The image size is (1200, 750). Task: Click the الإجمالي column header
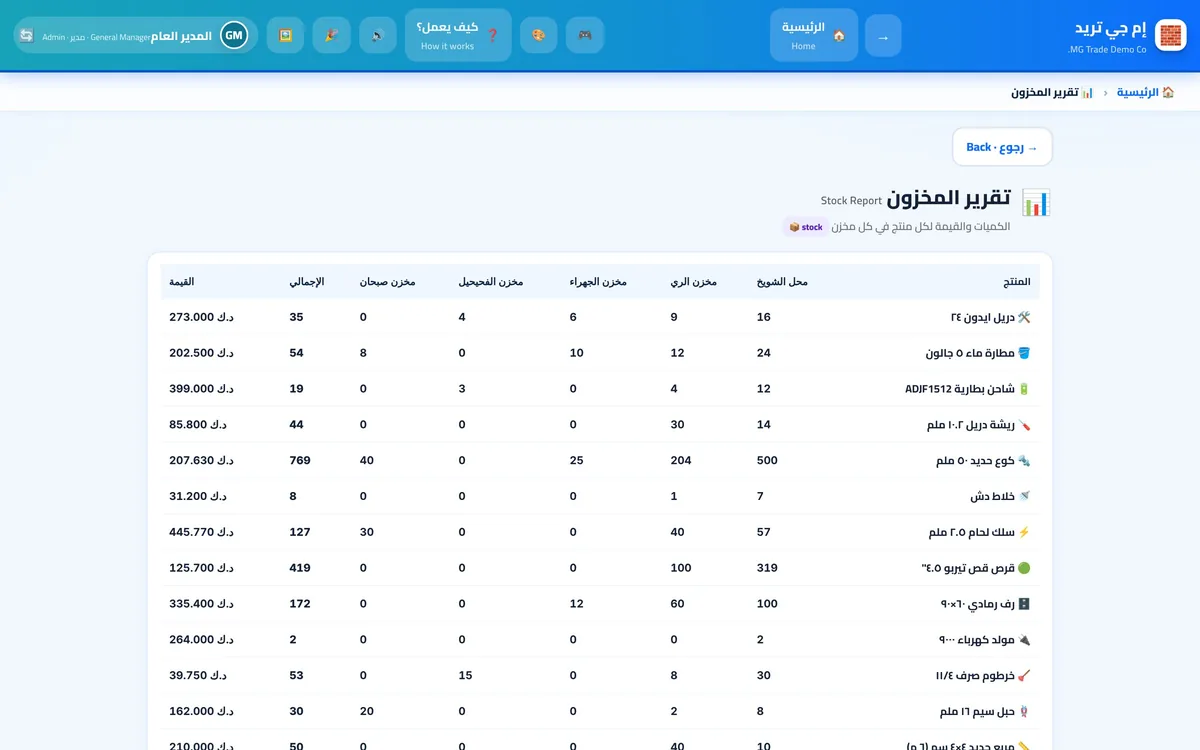[x=307, y=282]
